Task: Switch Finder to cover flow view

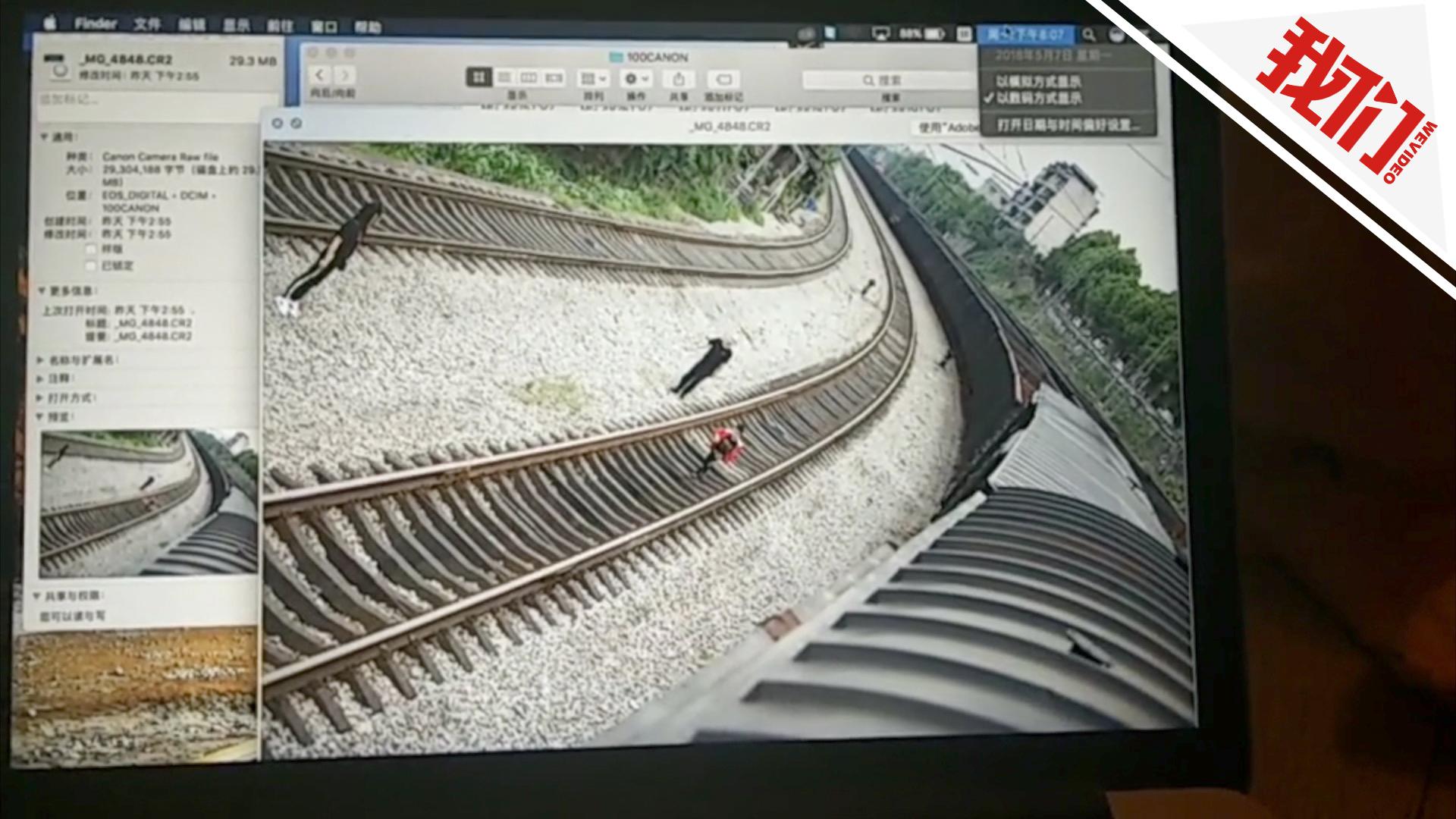Action: click(554, 79)
